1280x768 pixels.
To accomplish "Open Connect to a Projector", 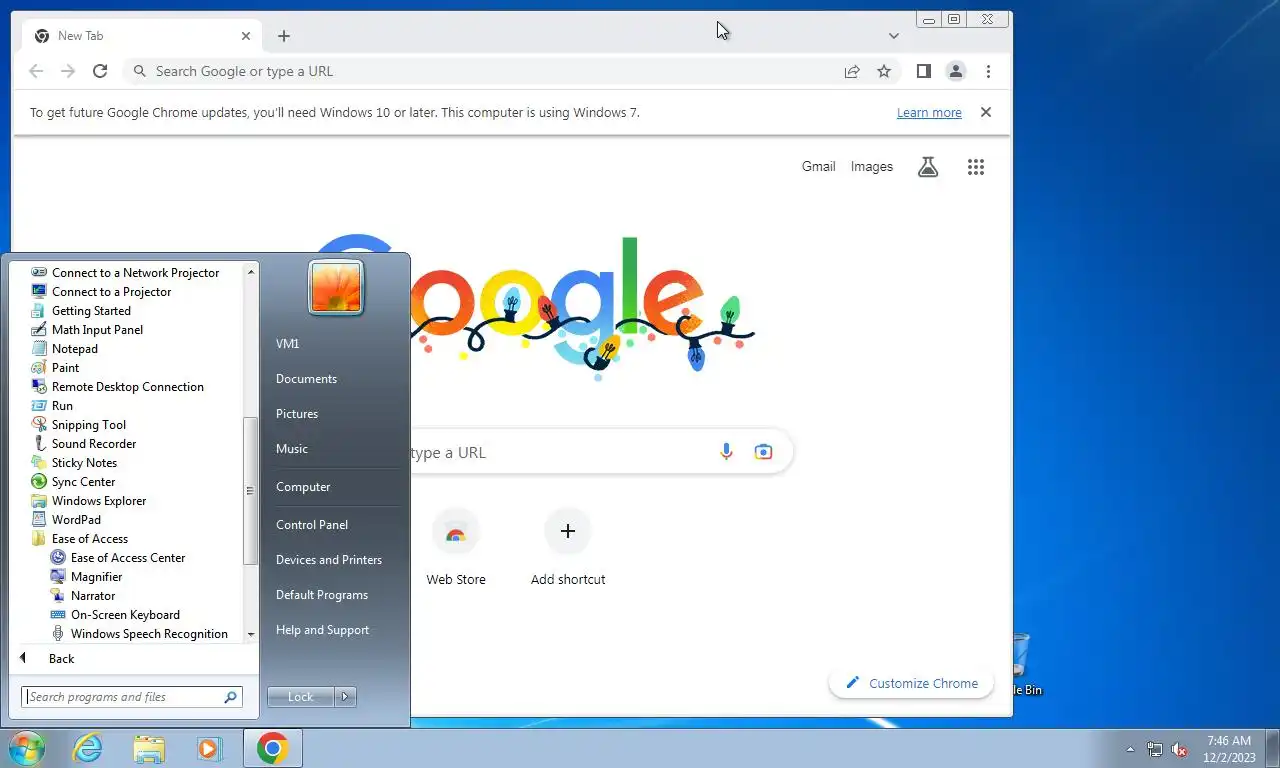I will coord(111,292).
